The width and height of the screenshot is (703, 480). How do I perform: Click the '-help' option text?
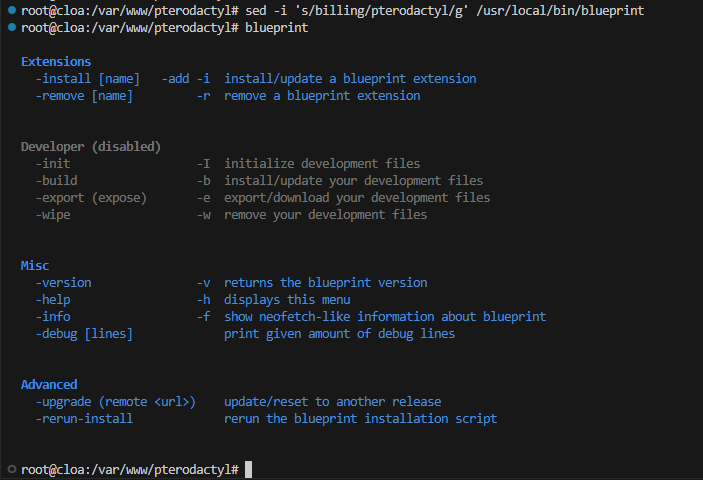(x=53, y=300)
